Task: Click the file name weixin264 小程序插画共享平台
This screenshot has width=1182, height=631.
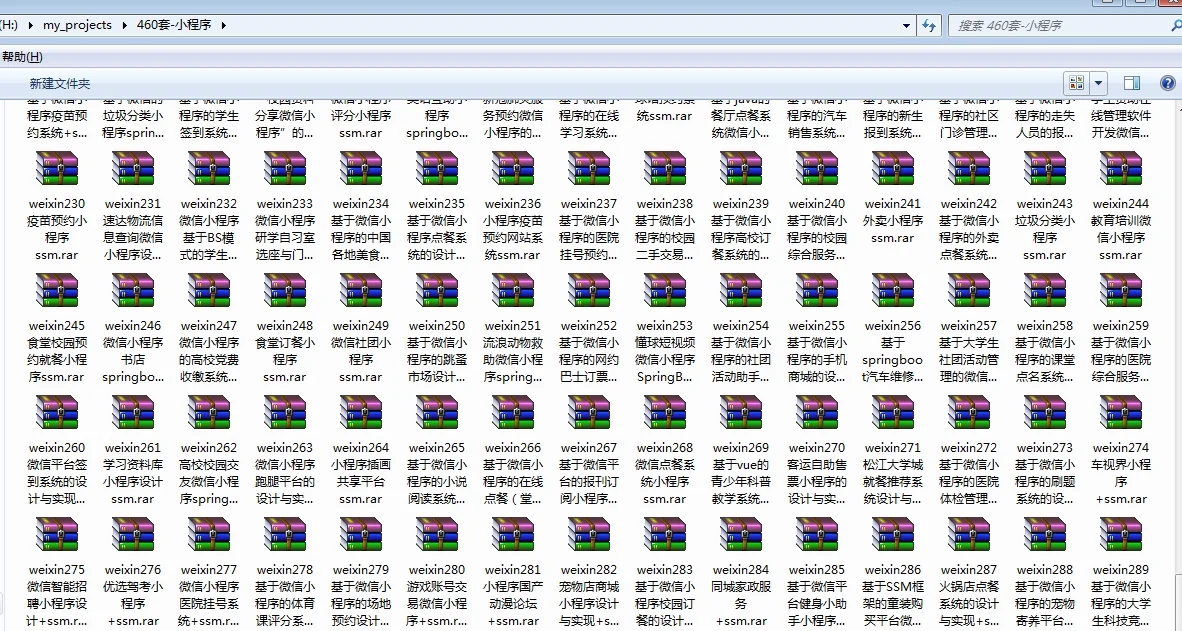Action: pyautogui.click(x=361, y=473)
